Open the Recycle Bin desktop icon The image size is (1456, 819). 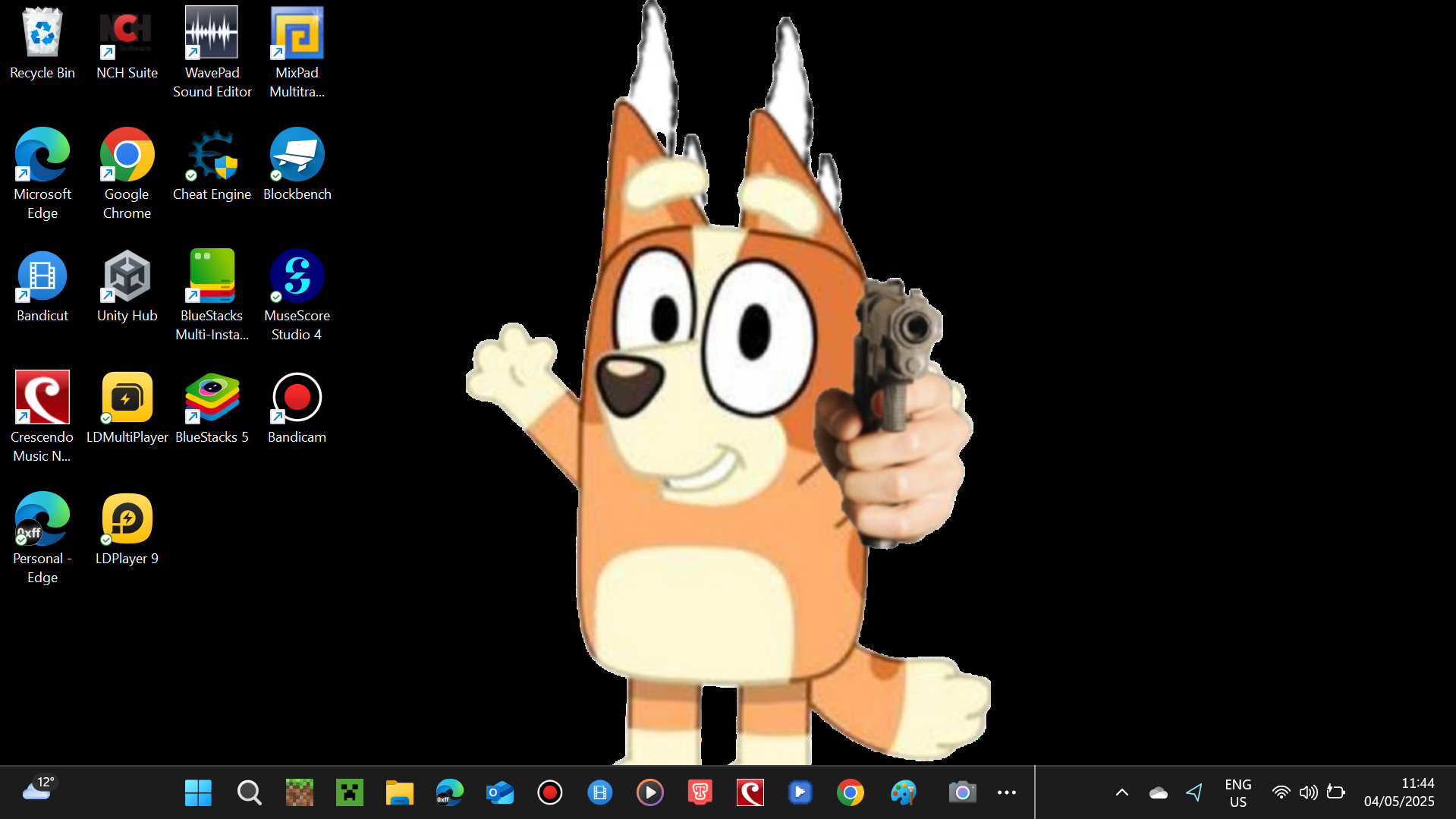pos(42,43)
